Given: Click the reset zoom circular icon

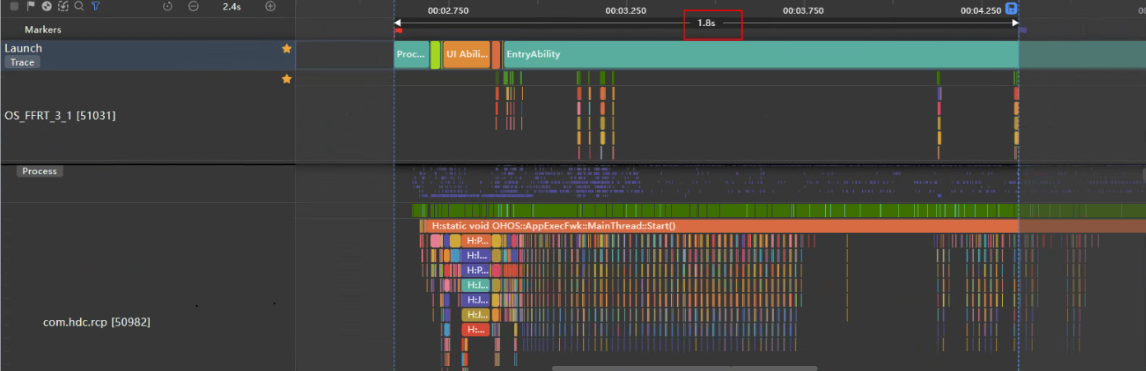Looking at the screenshot, I should pyautogui.click(x=167, y=6).
